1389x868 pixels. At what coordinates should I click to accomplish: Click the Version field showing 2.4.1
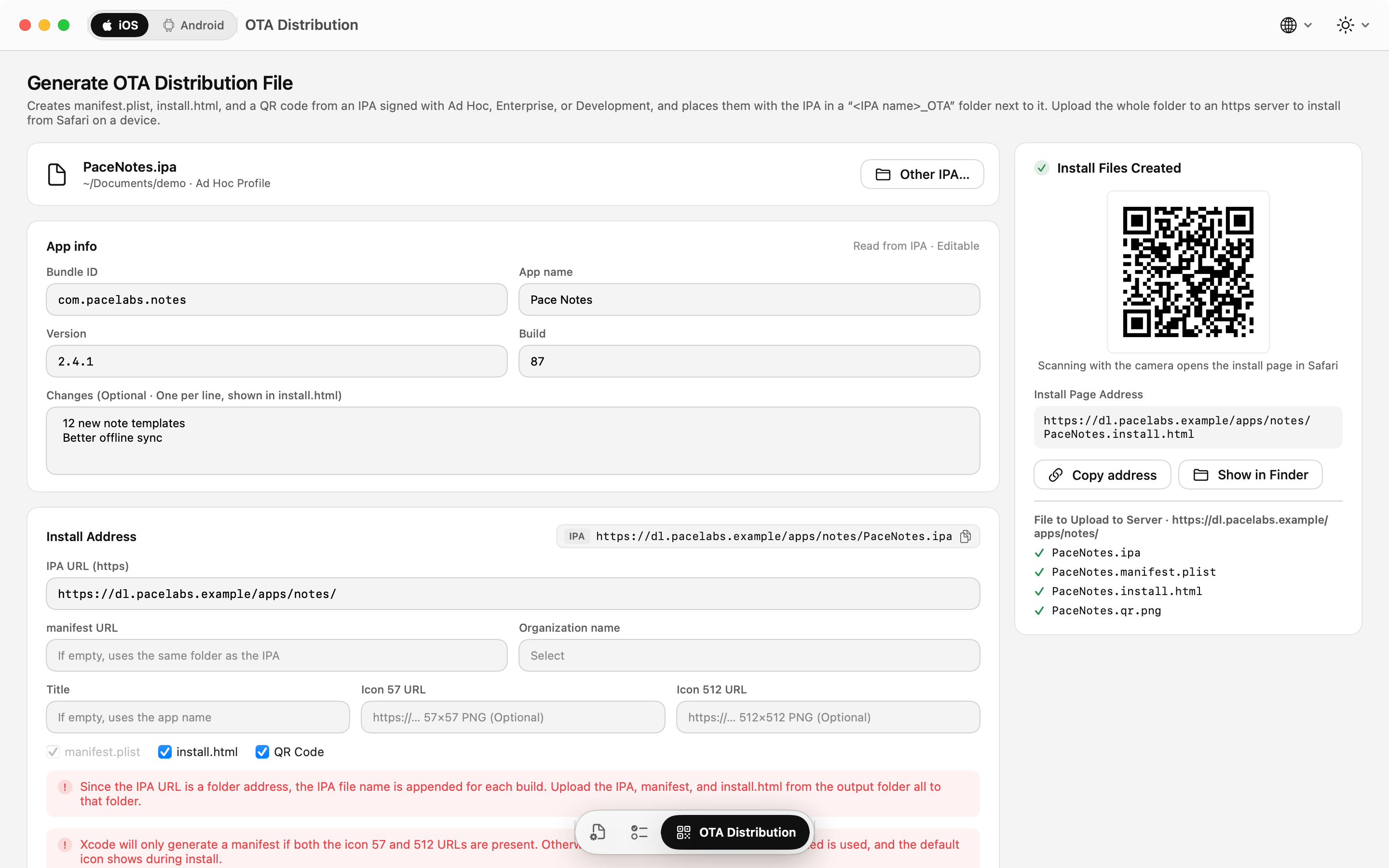pos(277,361)
